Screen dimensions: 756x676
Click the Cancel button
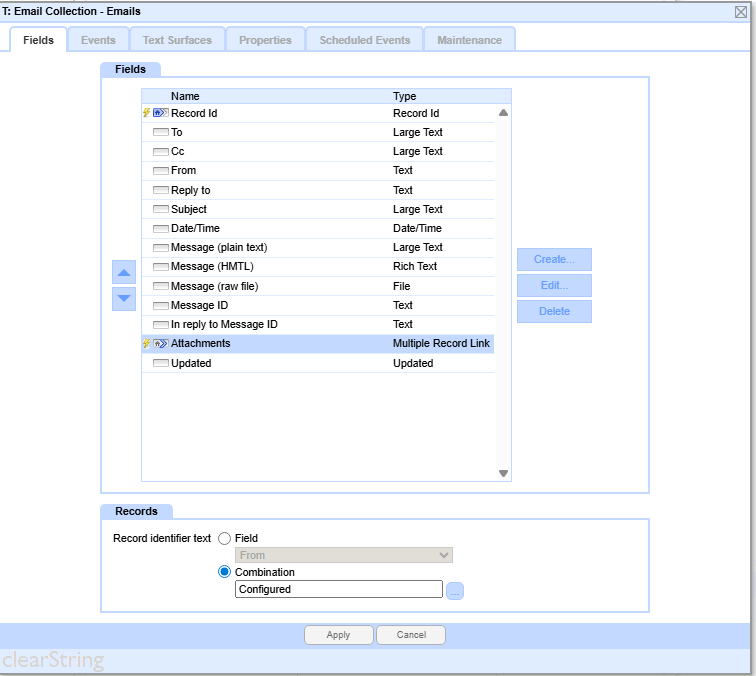[411, 635]
